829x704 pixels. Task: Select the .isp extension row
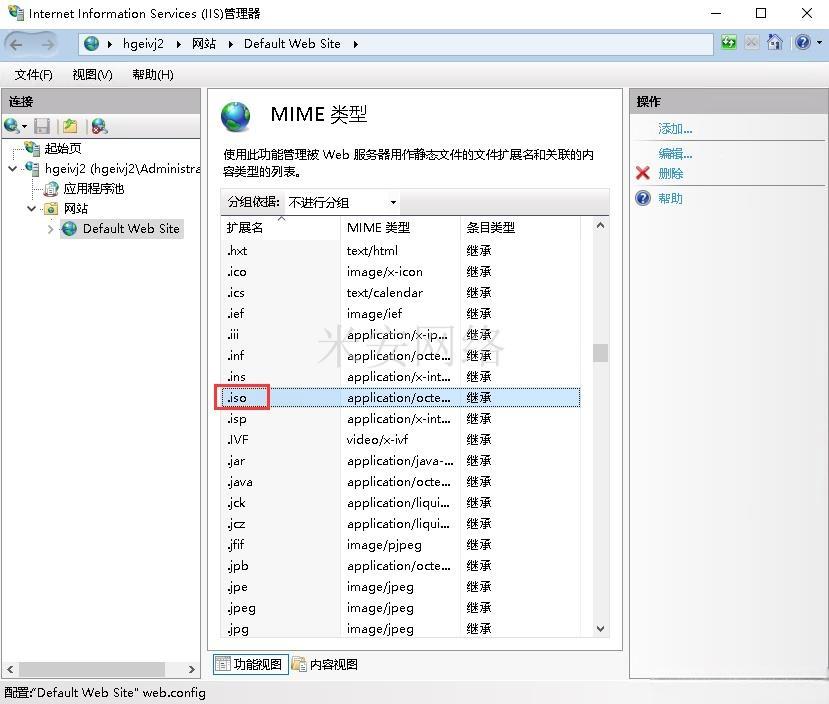[401, 419]
